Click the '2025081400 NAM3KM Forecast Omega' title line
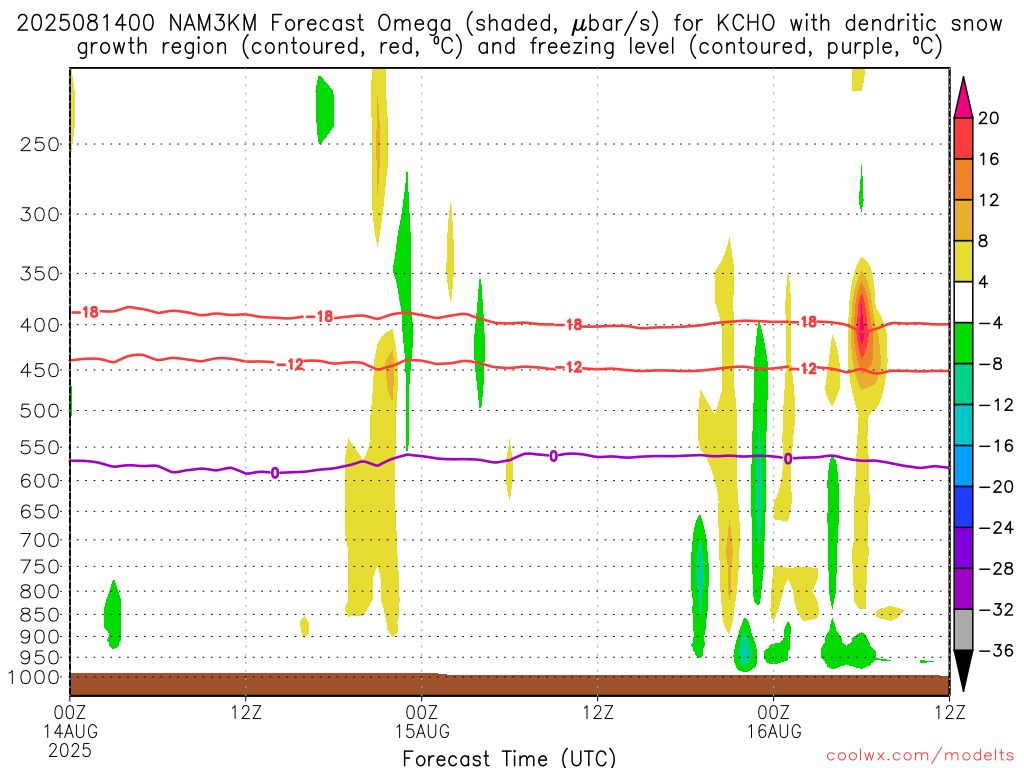Screen dimensions: 1024x768 509,24
